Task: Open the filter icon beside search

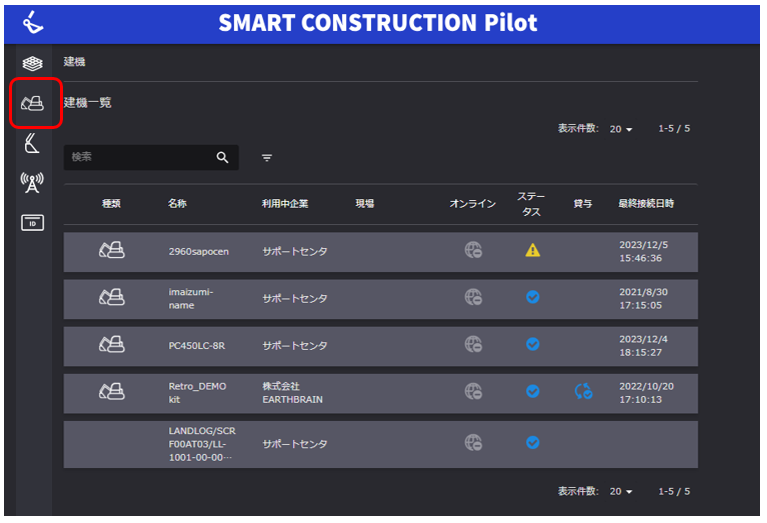Action: pyautogui.click(x=267, y=158)
